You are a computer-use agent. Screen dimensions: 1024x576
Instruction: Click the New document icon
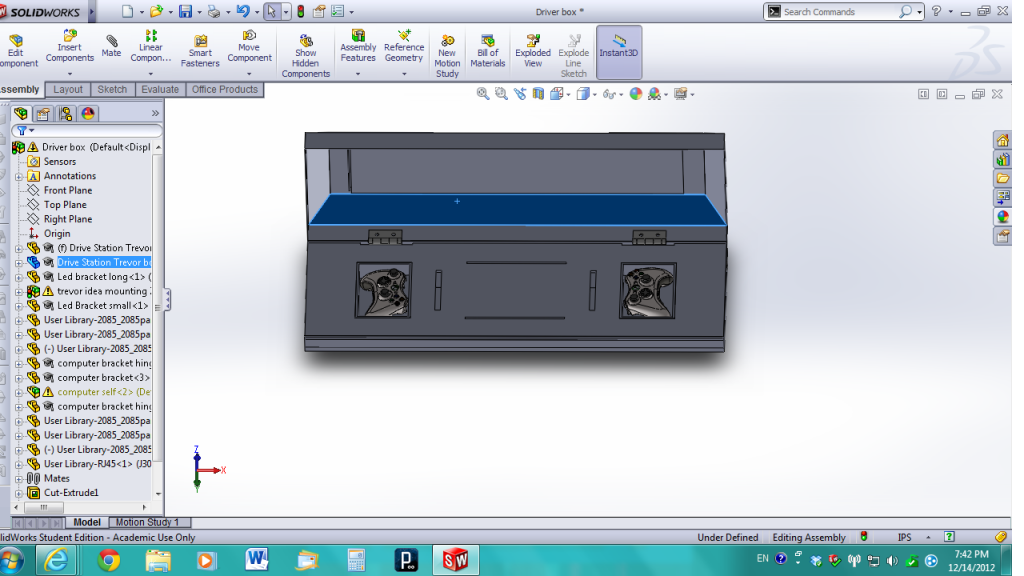[127, 12]
